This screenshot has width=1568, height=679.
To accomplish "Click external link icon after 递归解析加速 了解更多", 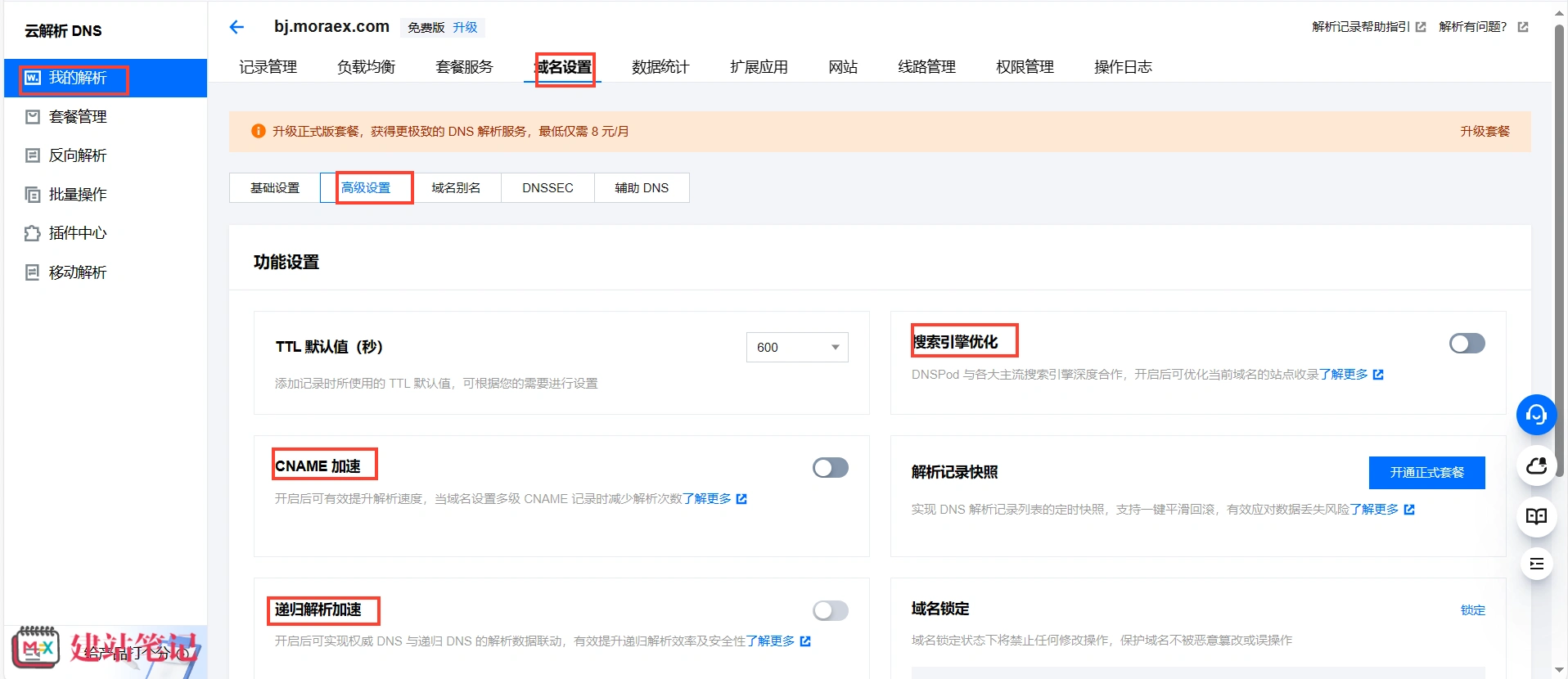I will click(x=805, y=641).
